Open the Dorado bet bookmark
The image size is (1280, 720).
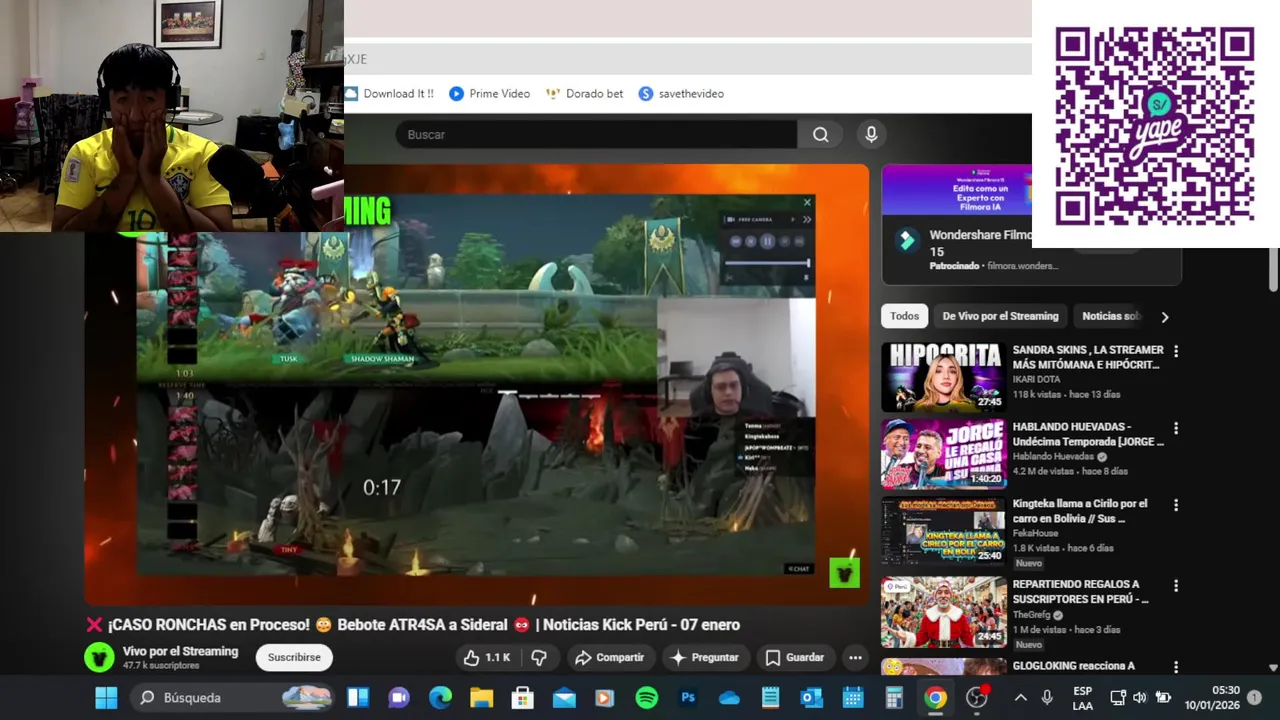(x=584, y=94)
